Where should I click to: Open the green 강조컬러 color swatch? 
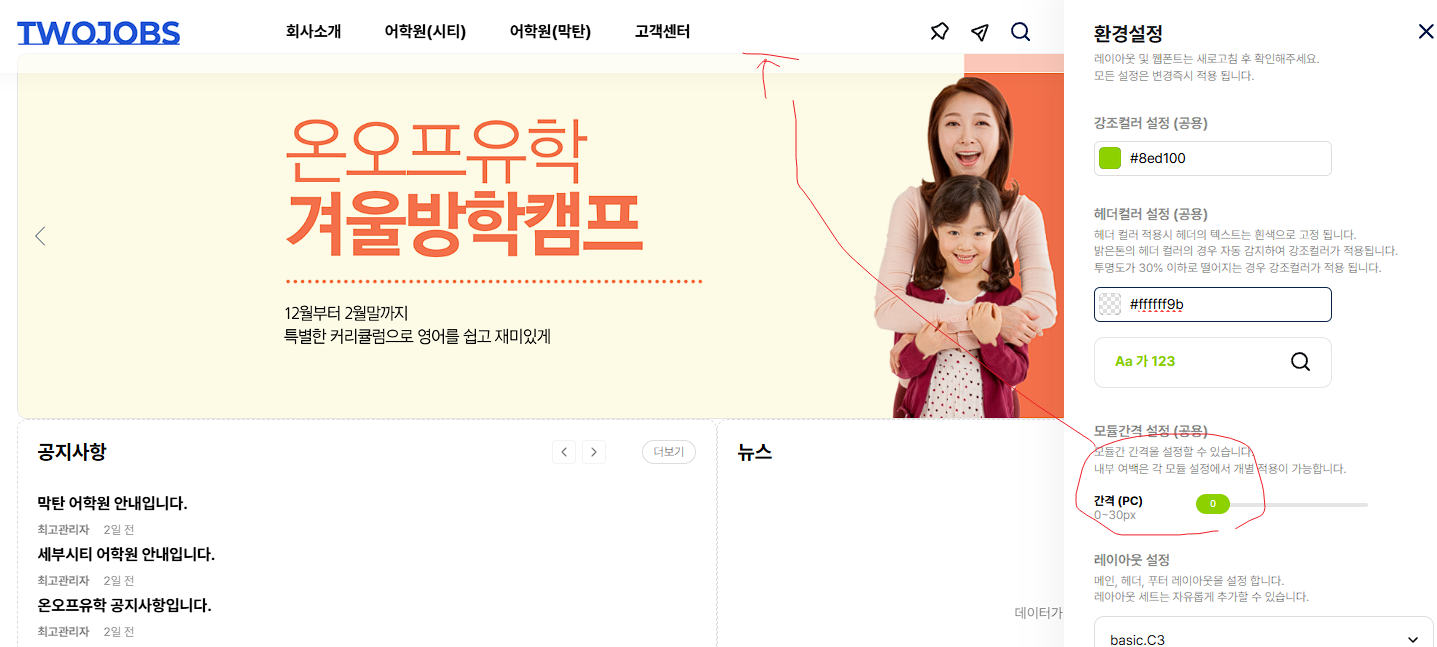[x=1110, y=158]
